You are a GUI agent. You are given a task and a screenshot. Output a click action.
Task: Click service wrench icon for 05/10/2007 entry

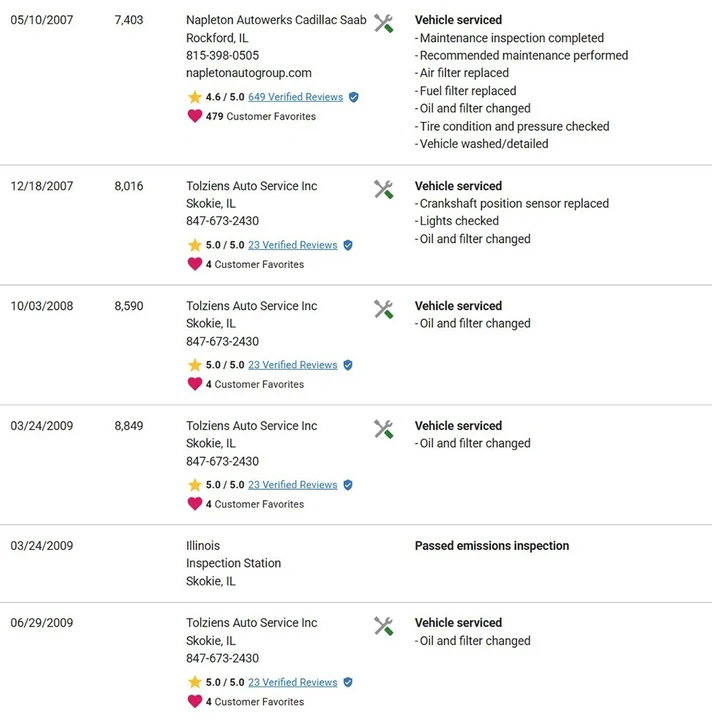[383, 23]
